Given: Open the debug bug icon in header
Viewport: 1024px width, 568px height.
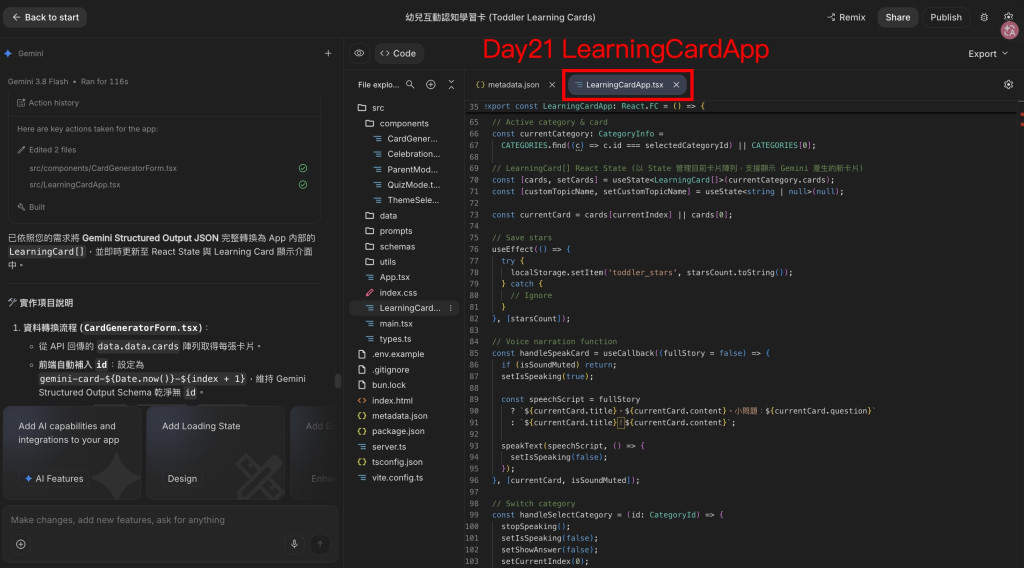Looking at the screenshot, I should (984, 18).
